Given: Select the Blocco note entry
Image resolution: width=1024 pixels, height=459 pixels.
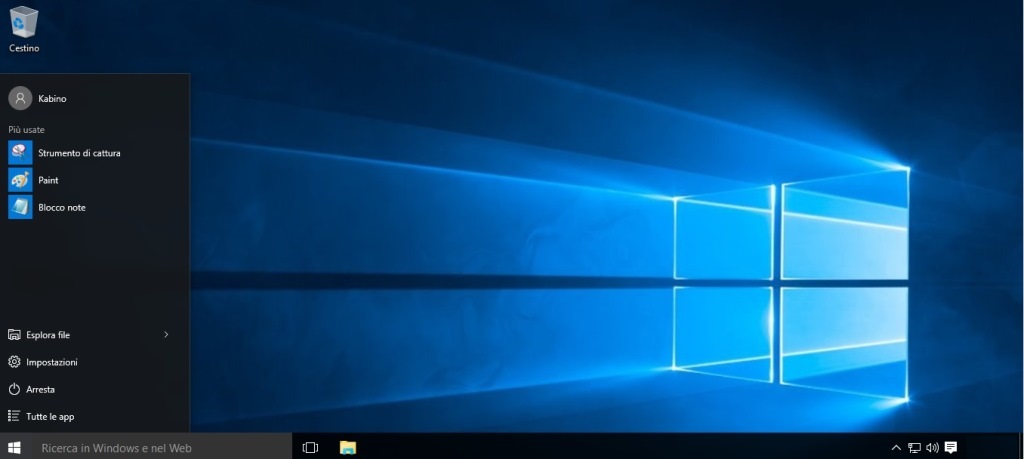Looking at the screenshot, I should [62, 208].
